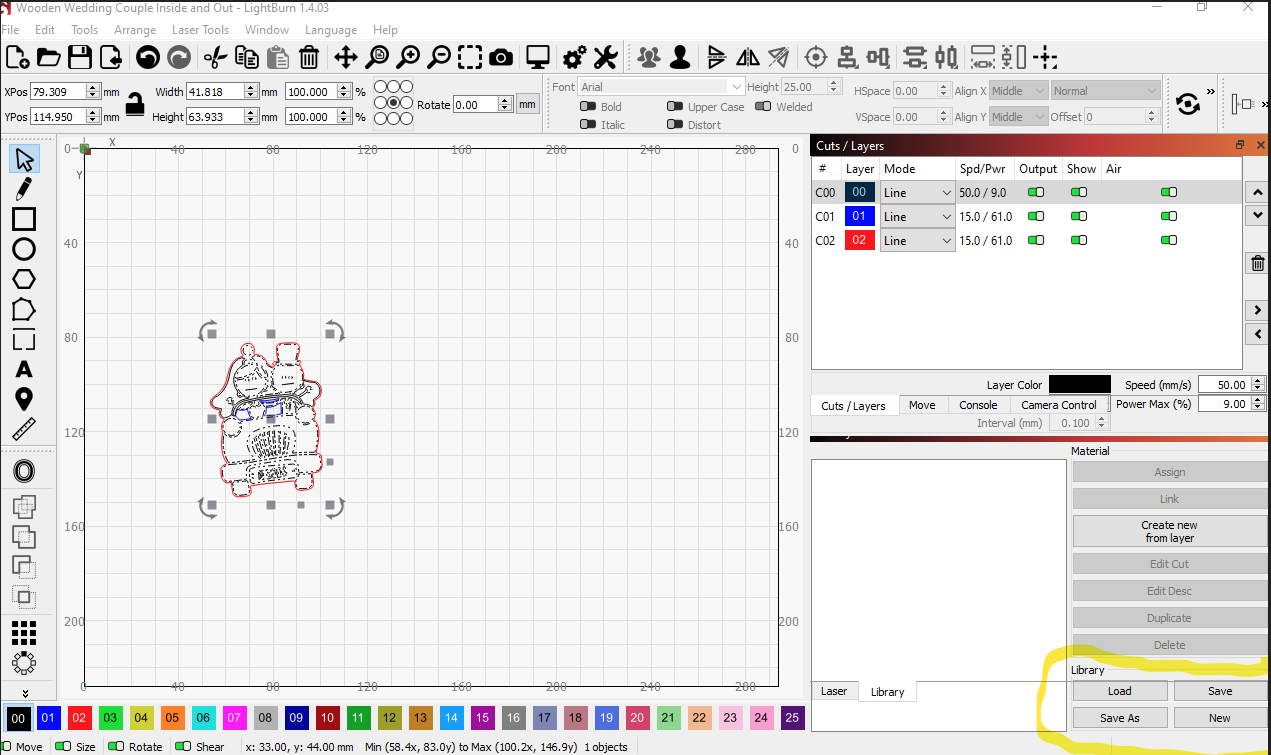Open Mode dropdown for layer C02
The image size is (1271, 755).
(917, 240)
